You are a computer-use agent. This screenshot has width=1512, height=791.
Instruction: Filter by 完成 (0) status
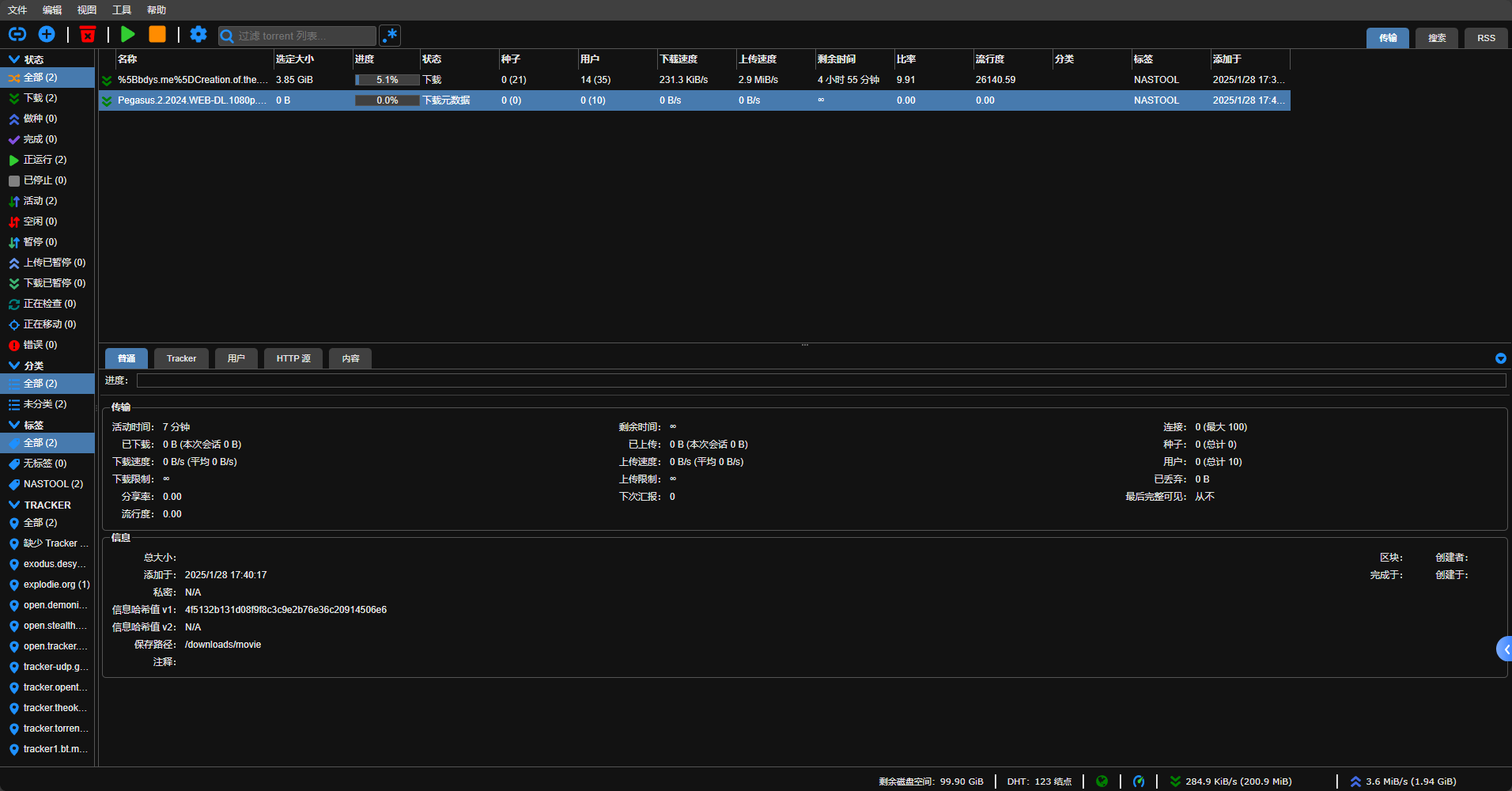tap(47, 139)
